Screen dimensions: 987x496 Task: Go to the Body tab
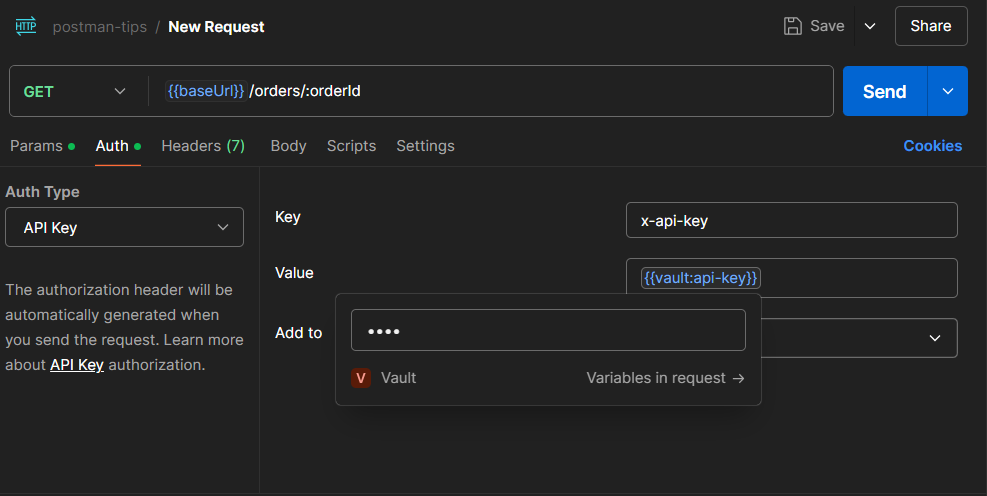click(288, 146)
